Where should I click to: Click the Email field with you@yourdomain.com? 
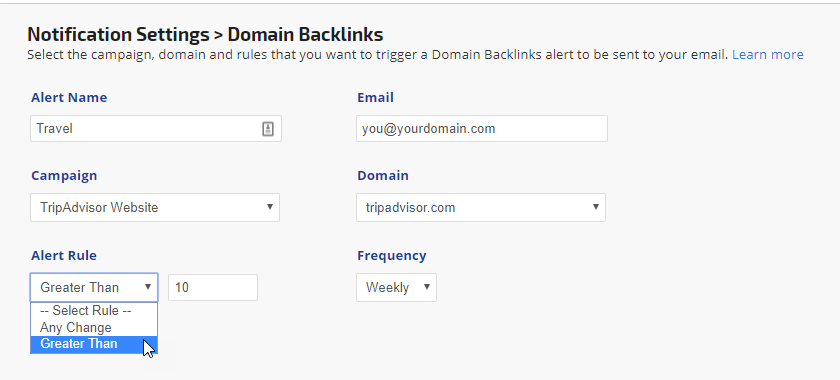point(482,129)
